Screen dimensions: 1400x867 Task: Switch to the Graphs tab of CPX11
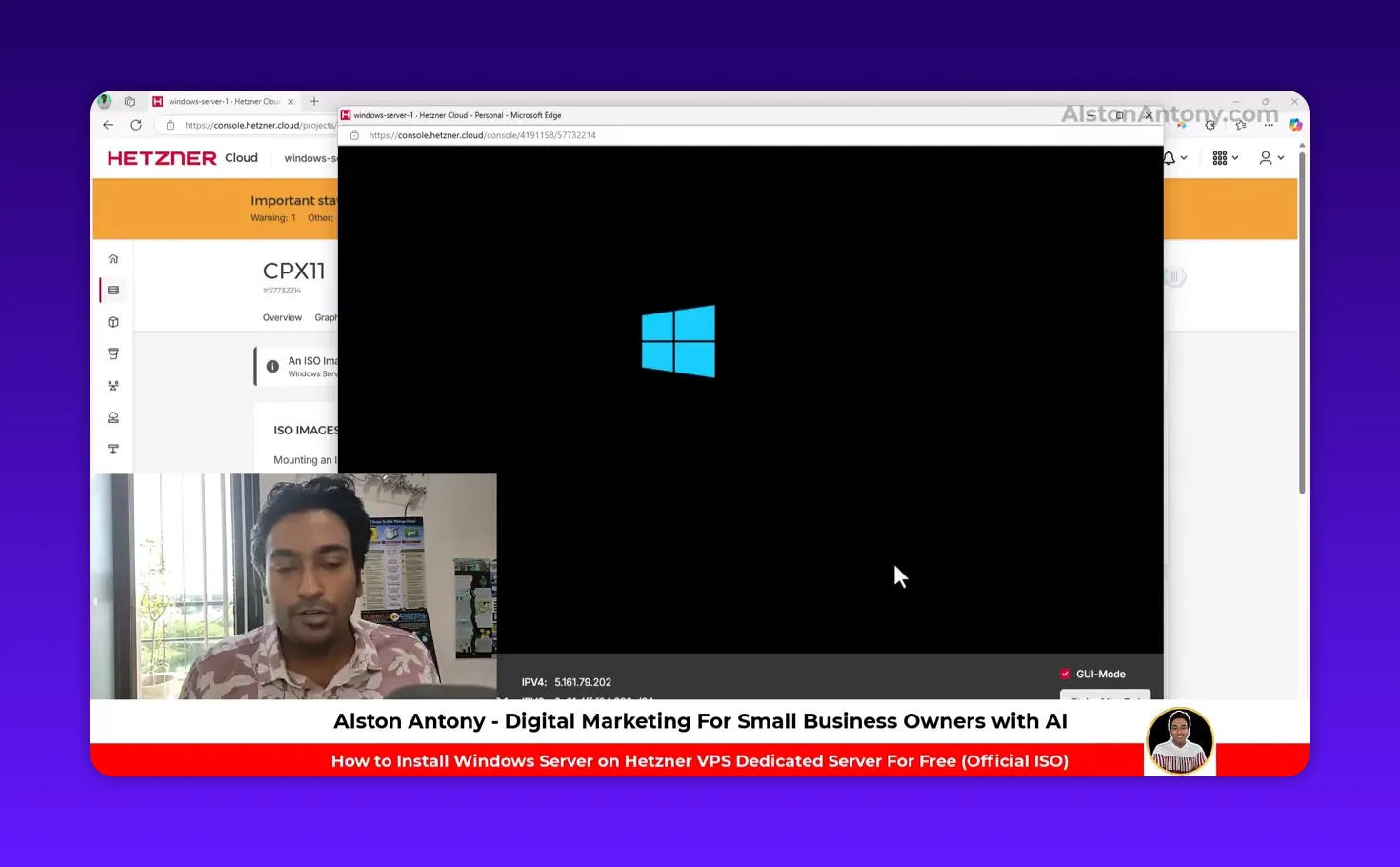point(328,317)
